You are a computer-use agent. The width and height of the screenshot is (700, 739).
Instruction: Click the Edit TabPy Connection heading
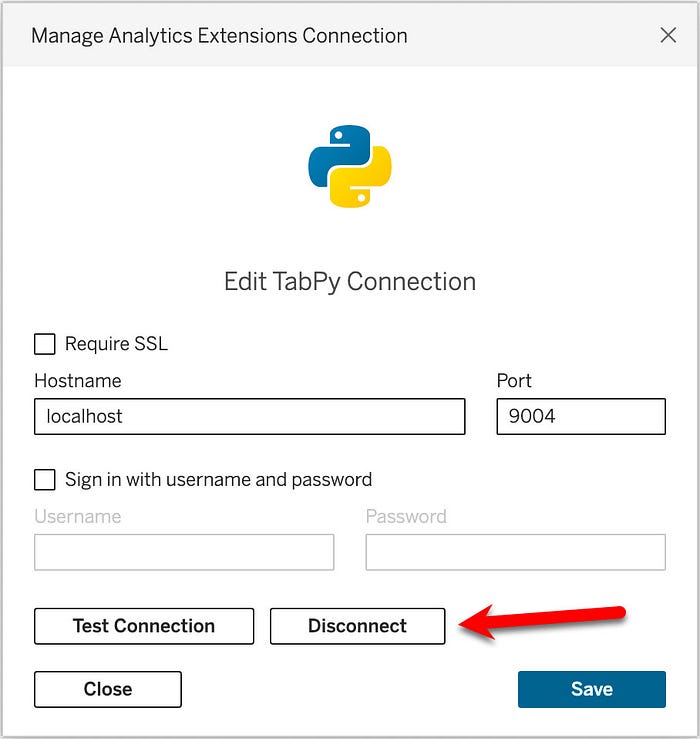click(x=350, y=281)
